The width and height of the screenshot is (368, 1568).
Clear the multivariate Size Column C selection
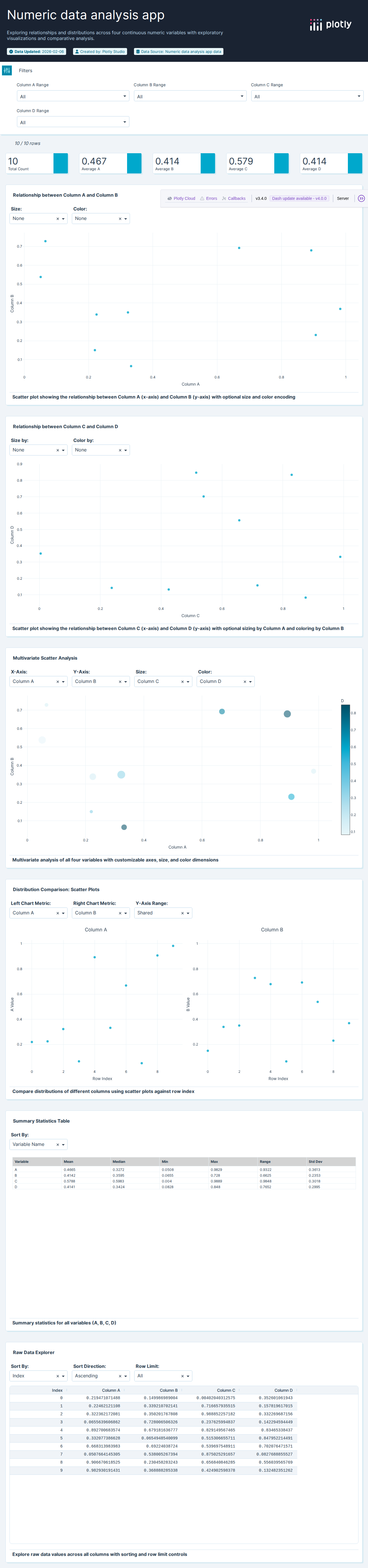pyautogui.click(x=183, y=682)
